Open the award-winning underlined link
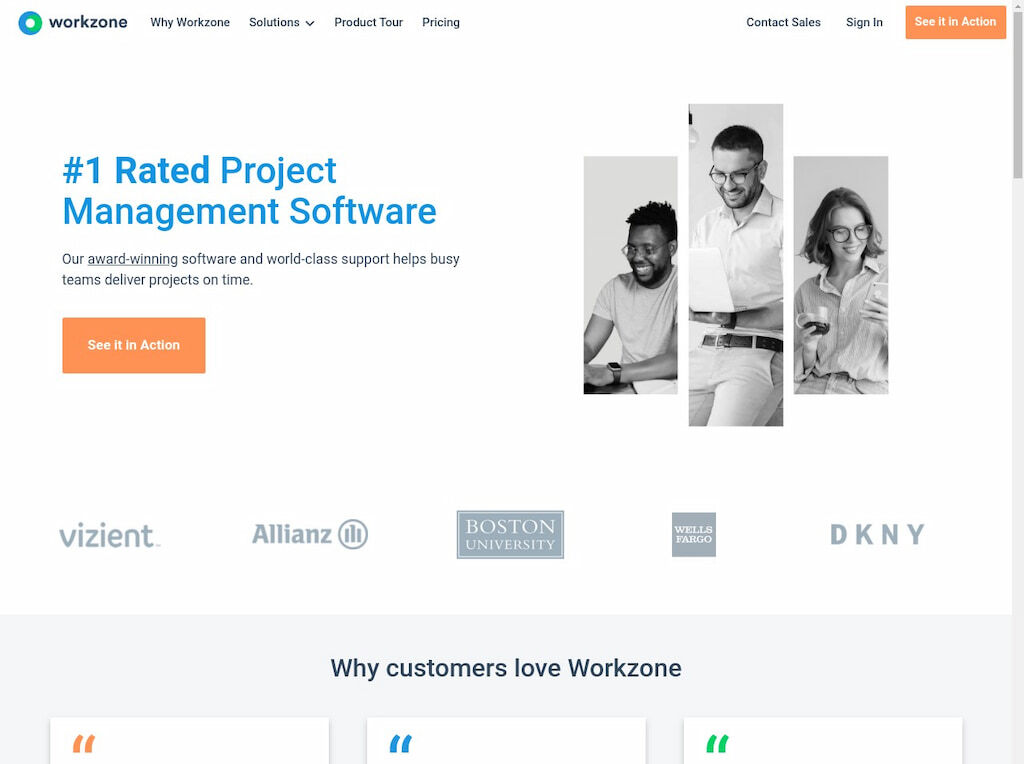The image size is (1024, 764). pyautogui.click(x=132, y=258)
